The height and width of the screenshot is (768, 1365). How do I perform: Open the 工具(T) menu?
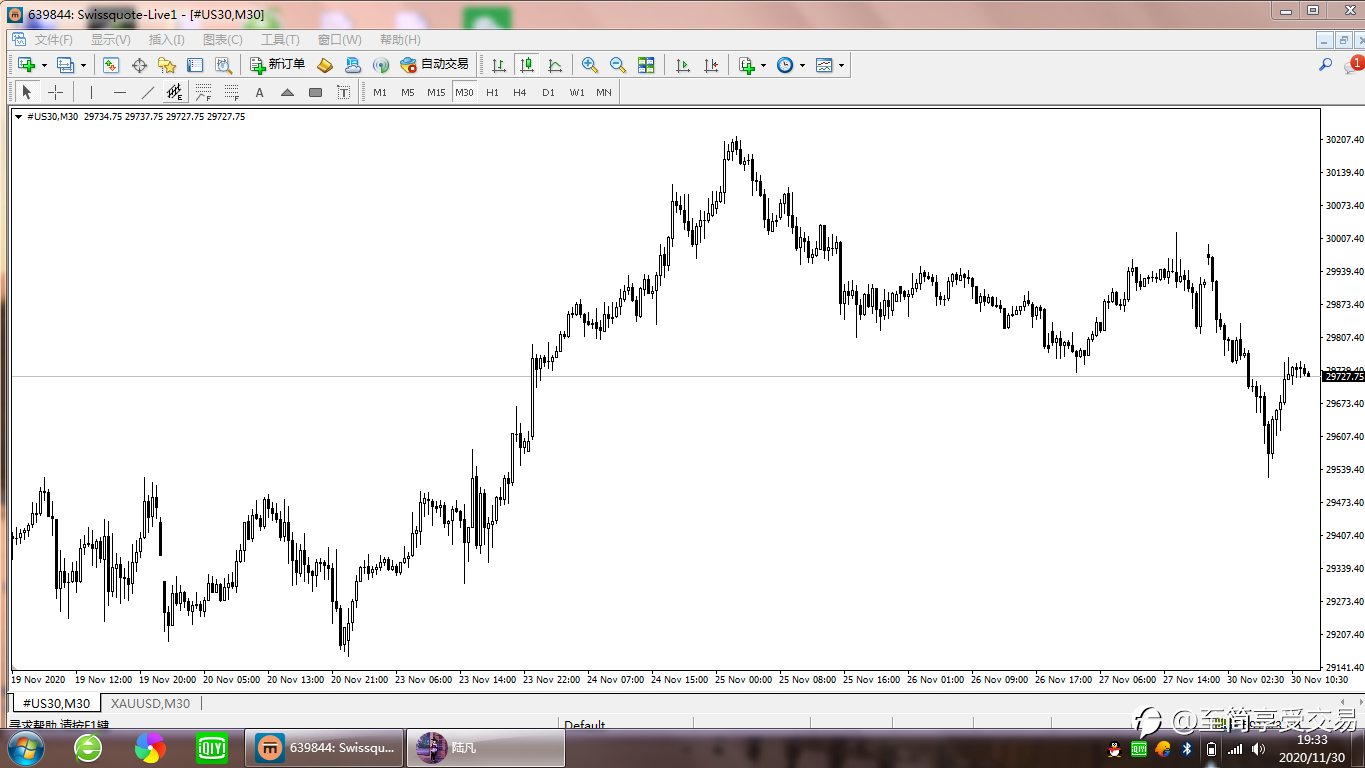pyautogui.click(x=280, y=40)
